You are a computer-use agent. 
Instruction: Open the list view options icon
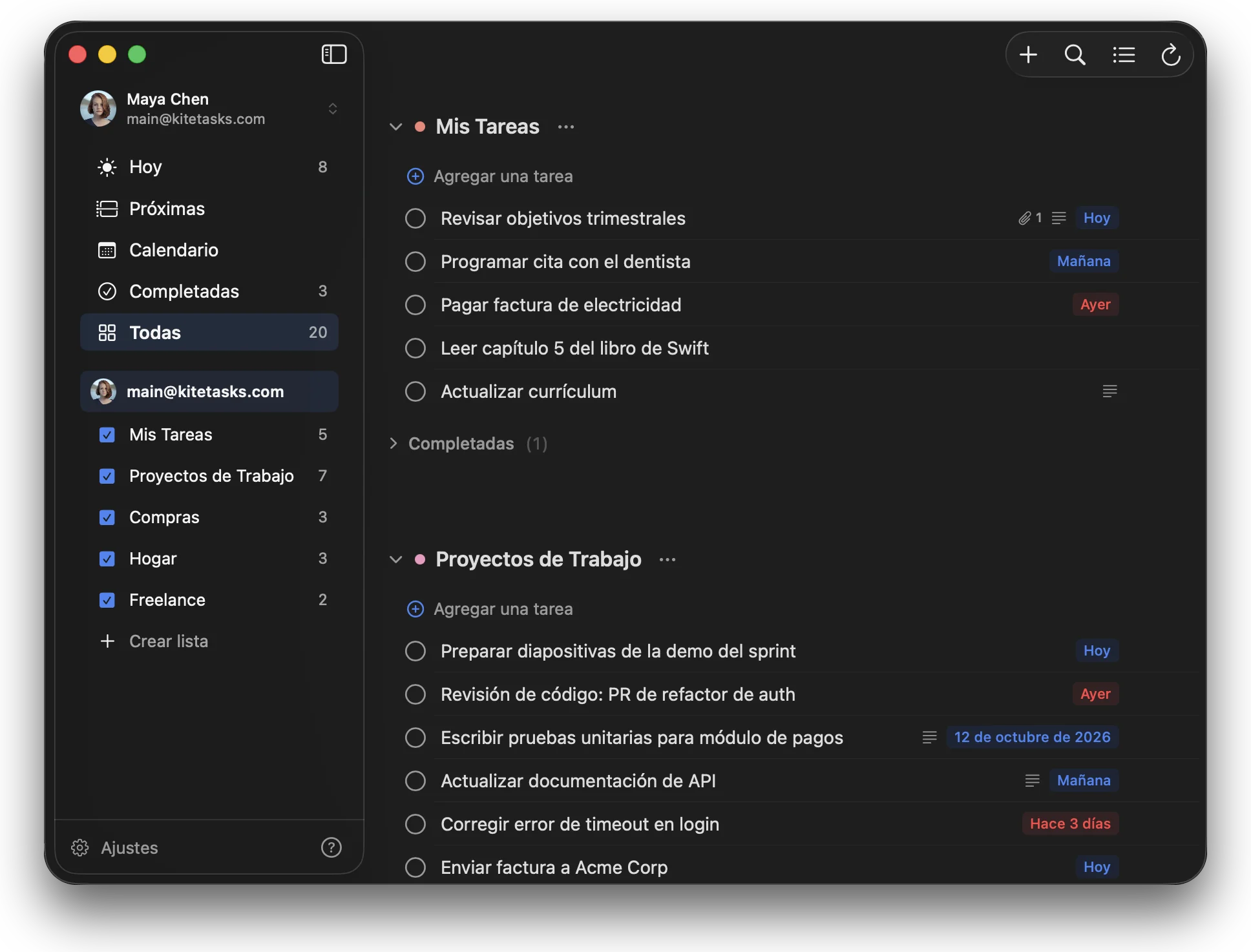(1124, 55)
